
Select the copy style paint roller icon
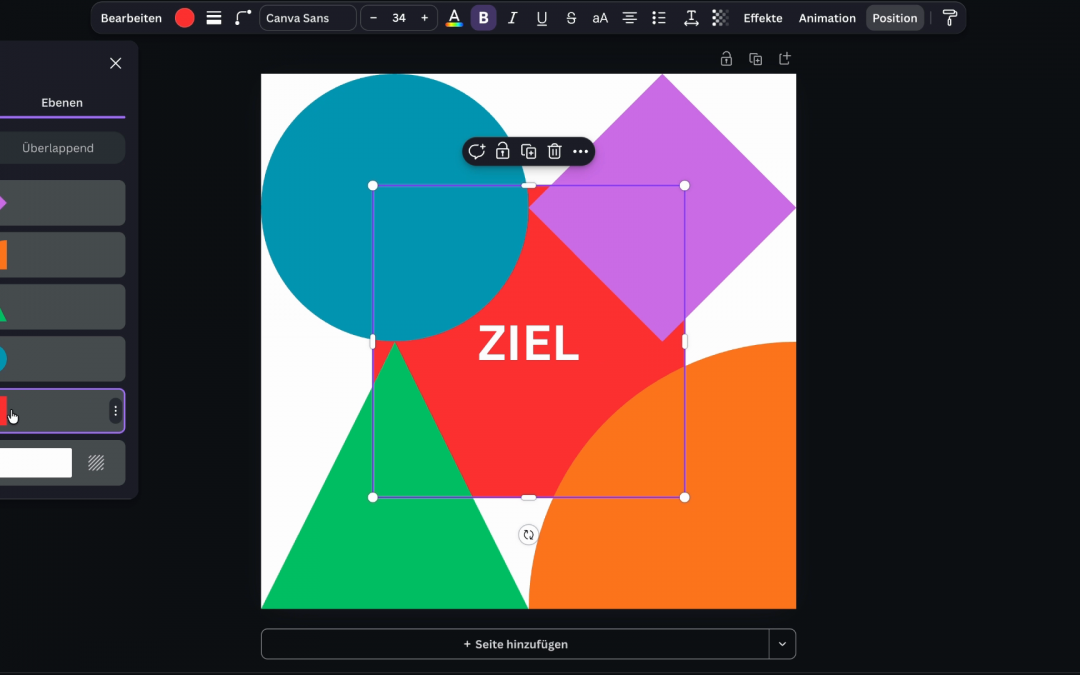pyautogui.click(x=950, y=18)
